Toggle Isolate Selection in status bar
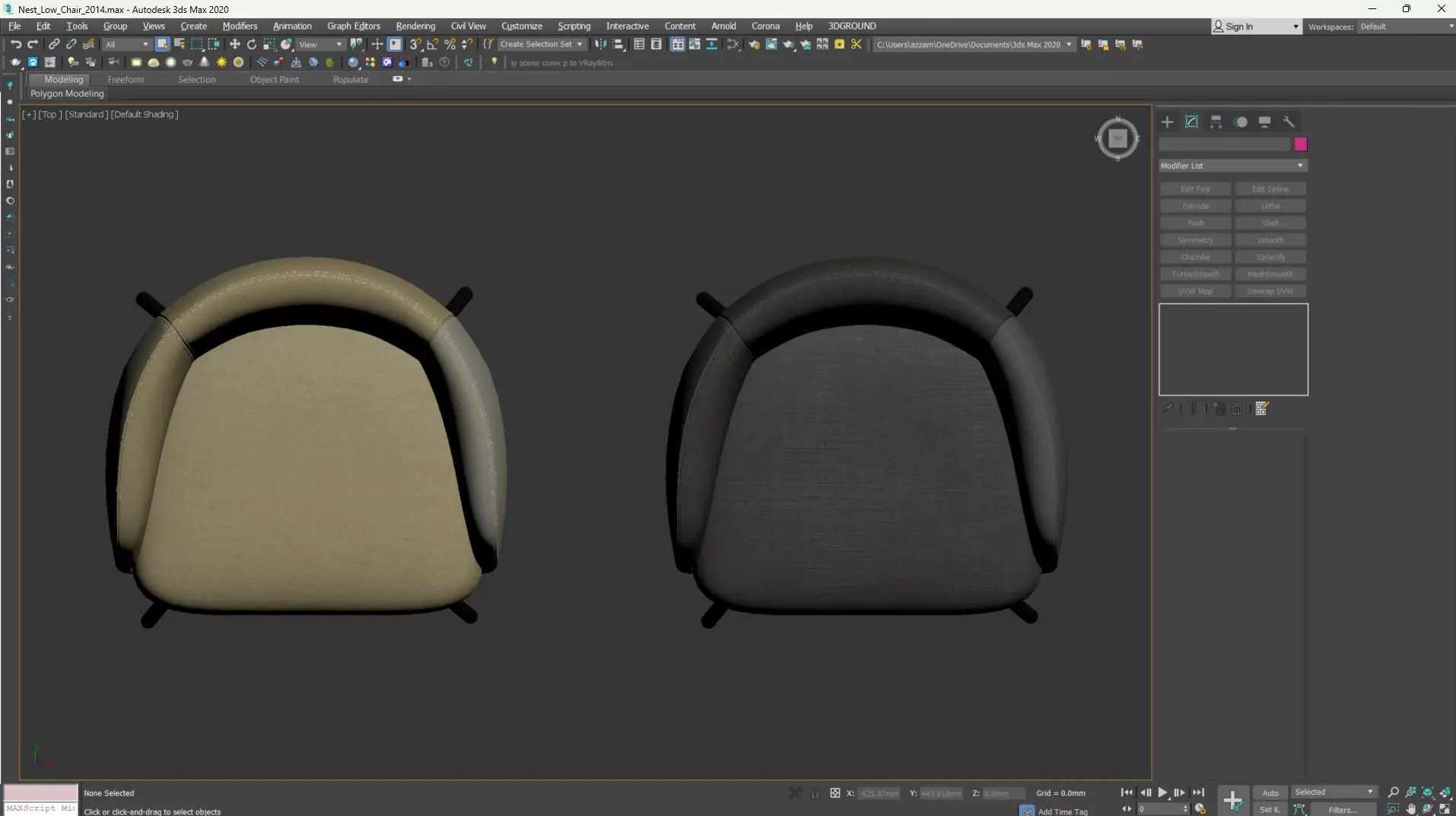Screen dimensions: 1456x816 coord(795,793)
